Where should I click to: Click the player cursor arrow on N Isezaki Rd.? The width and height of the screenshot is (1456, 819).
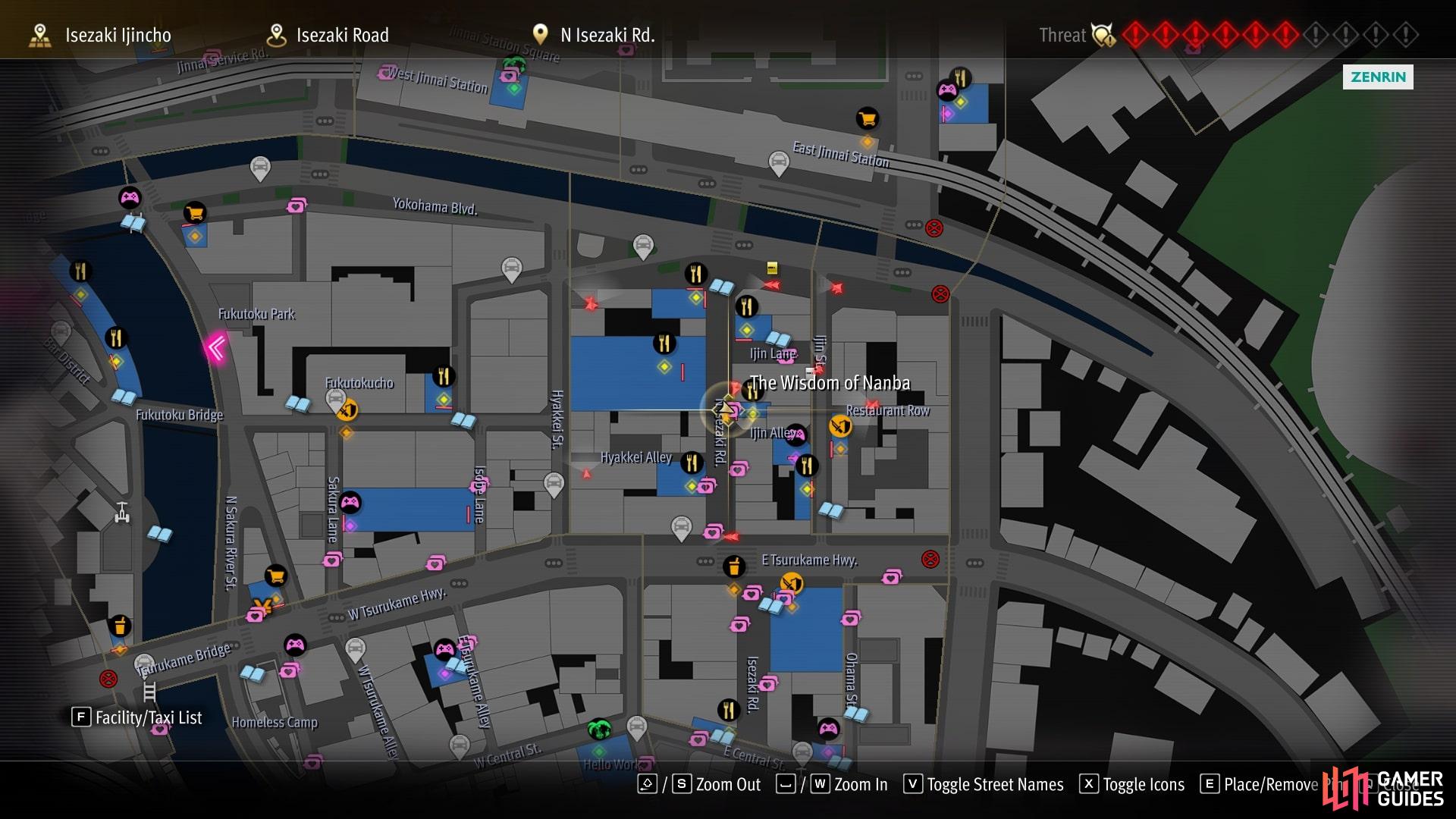[726, 409]
